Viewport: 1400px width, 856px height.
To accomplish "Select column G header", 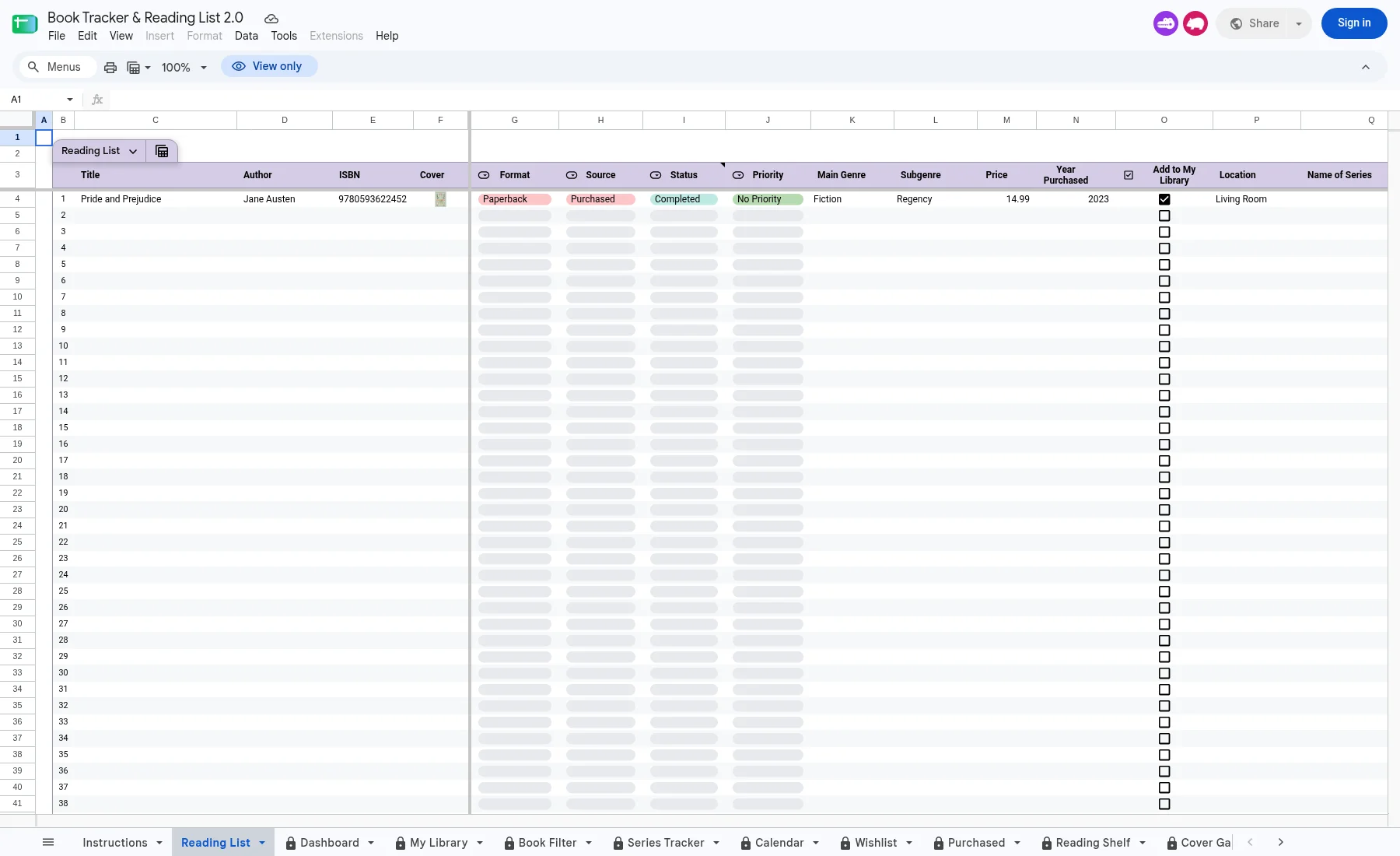I will [515, 120].
